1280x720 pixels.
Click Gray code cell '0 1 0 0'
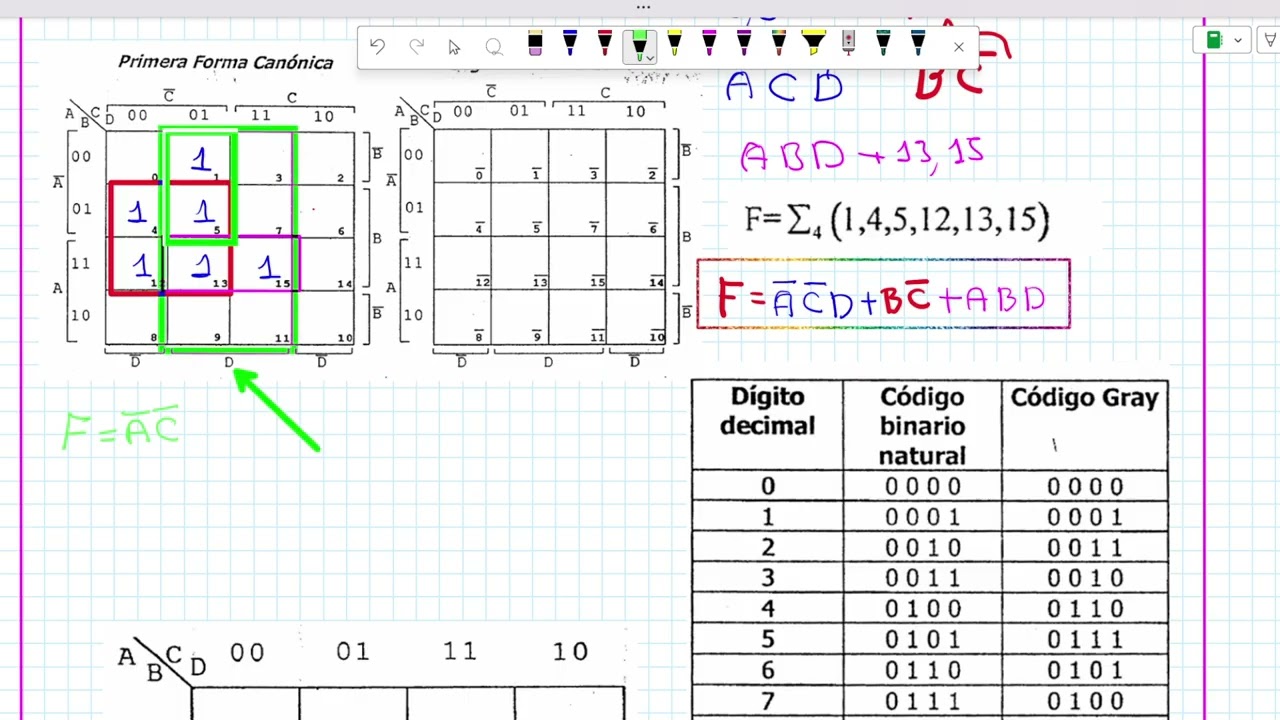[x=1085, y=701]
